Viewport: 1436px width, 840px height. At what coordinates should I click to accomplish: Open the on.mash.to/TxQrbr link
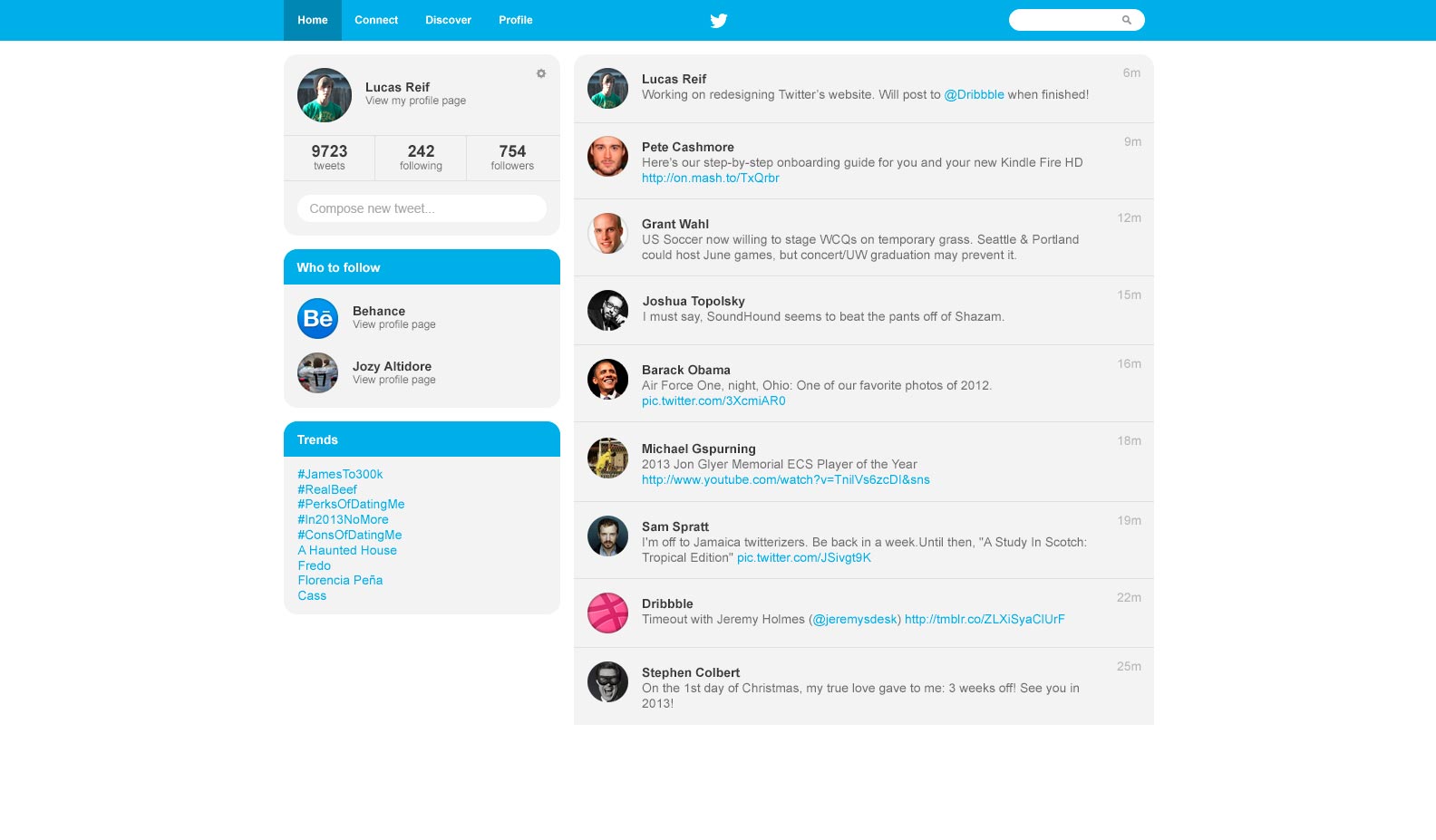711,178
